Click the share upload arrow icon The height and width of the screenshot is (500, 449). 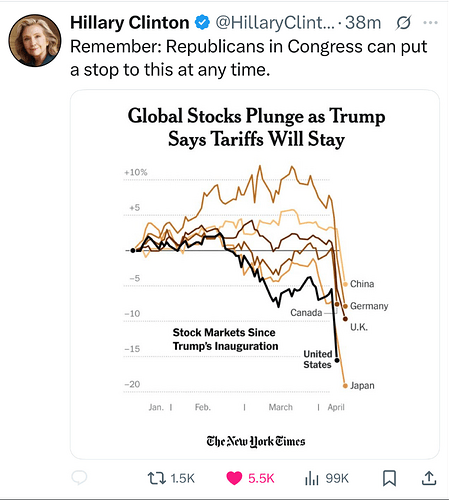429,478
